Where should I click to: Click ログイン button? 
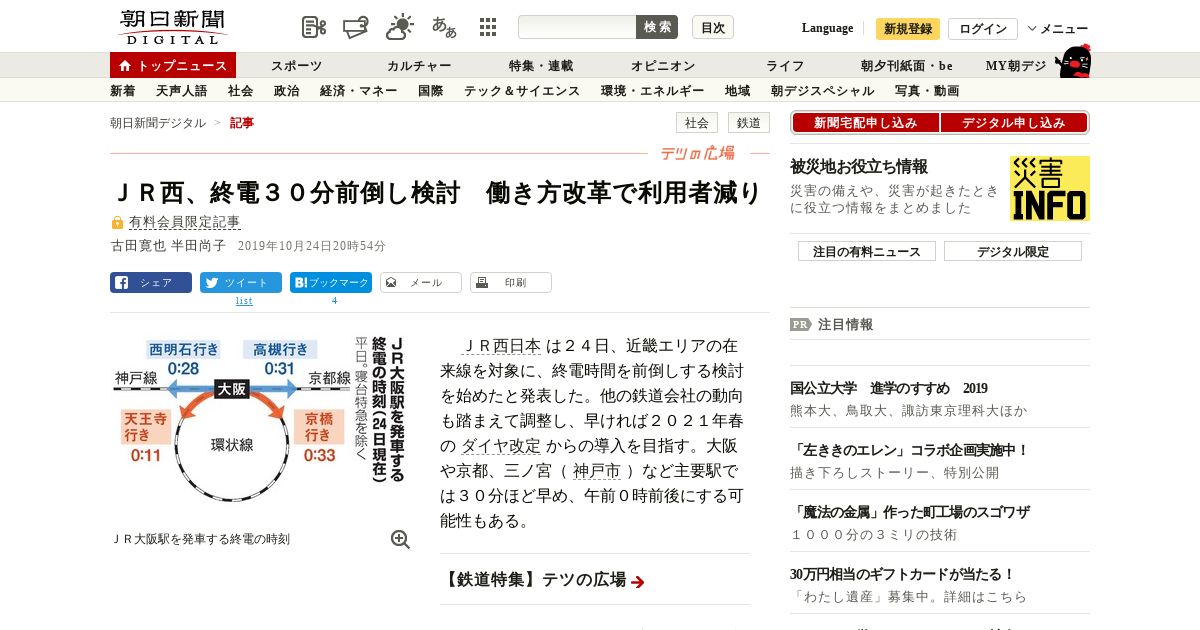983,28
